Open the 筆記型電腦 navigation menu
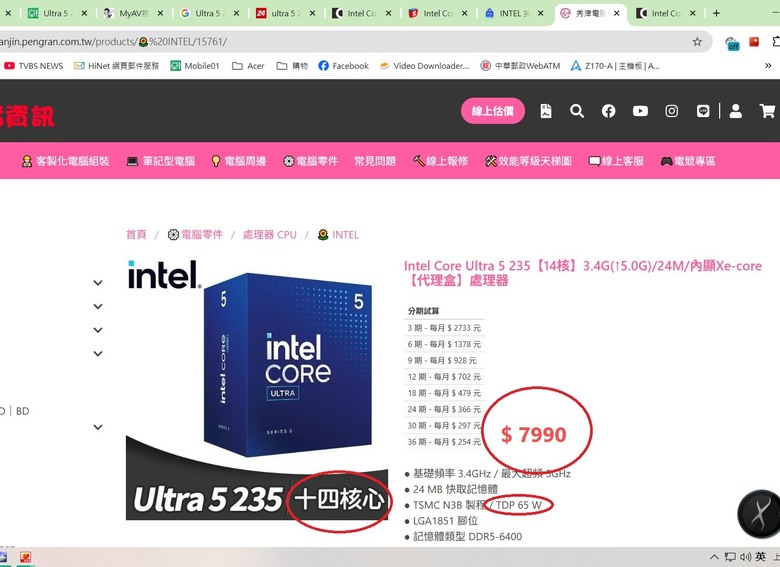This screenshot has height=567, width=780. [x=161, y=161]
